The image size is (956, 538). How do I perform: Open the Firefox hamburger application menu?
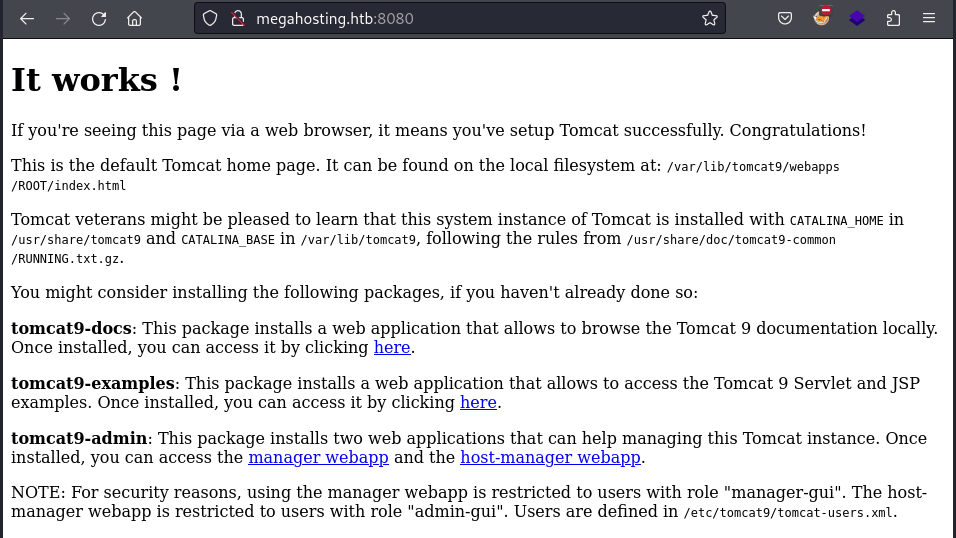929,18
